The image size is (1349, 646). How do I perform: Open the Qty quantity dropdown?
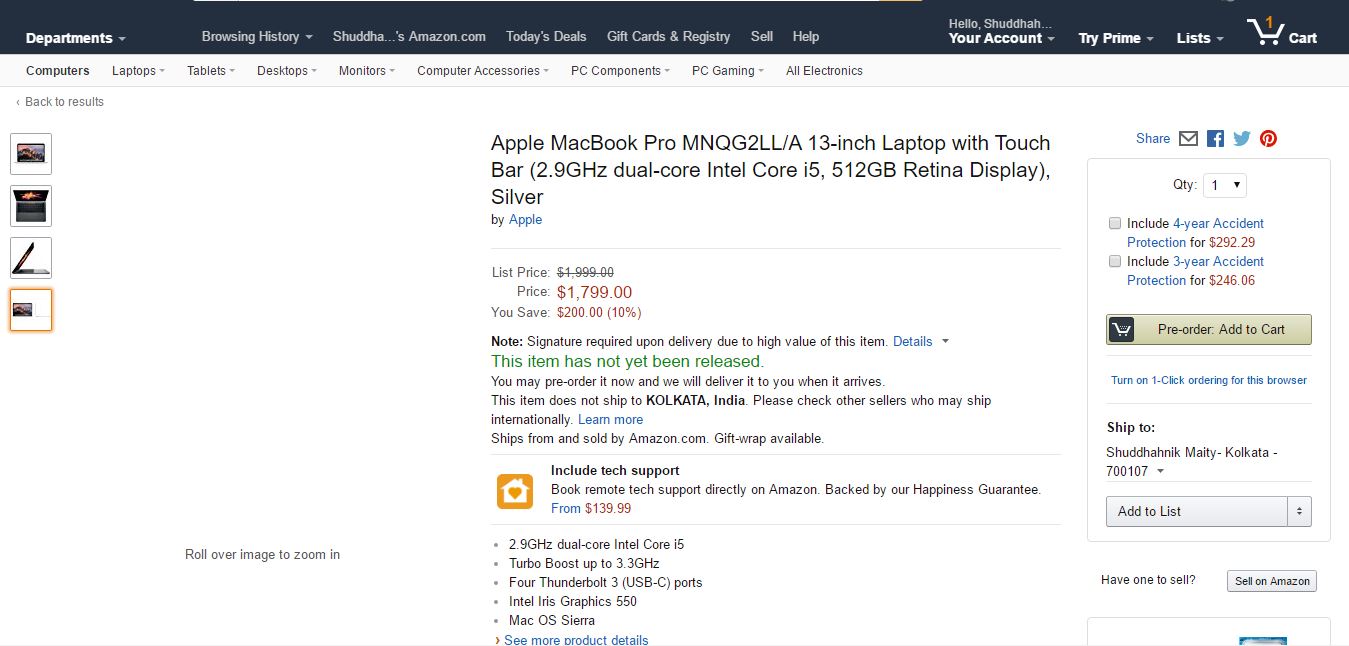click(x=1225, y=185)
